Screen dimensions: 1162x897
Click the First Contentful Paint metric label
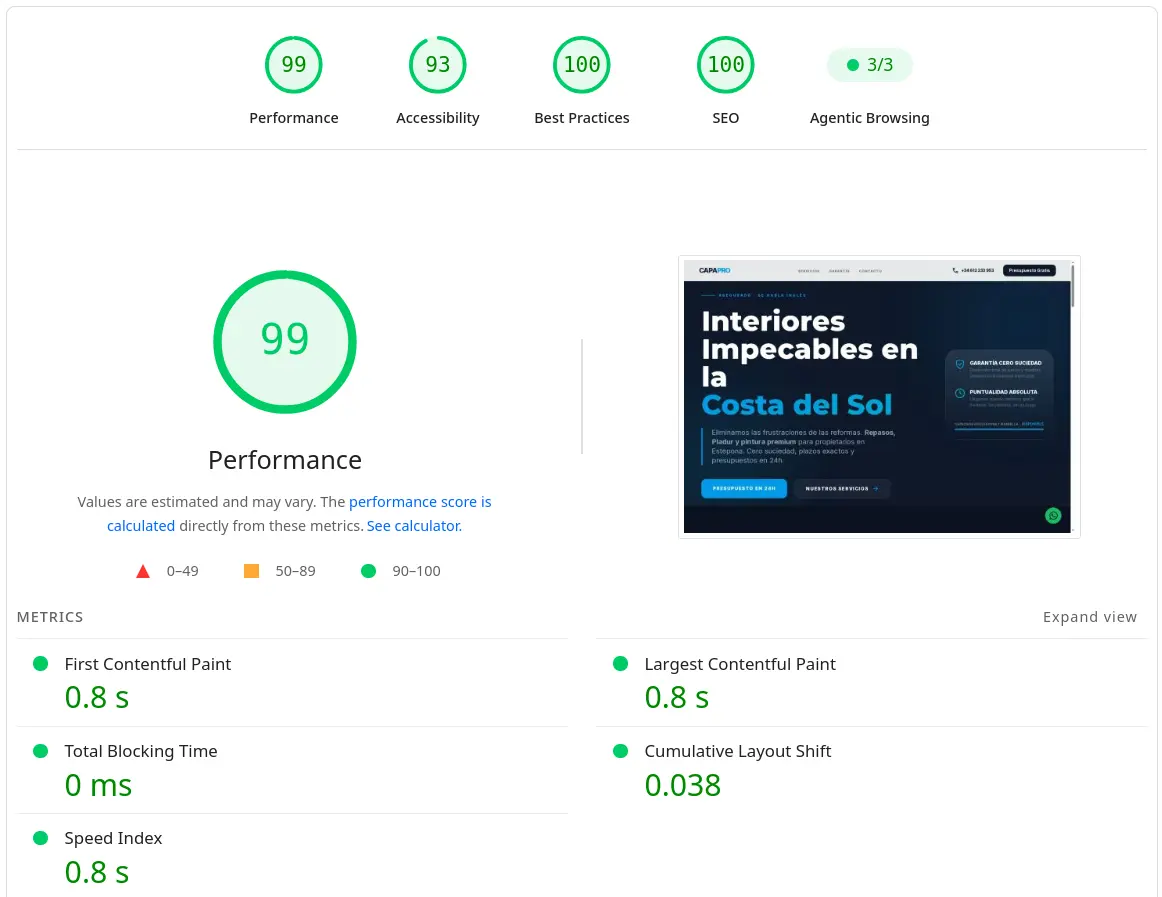pos(147,664)
